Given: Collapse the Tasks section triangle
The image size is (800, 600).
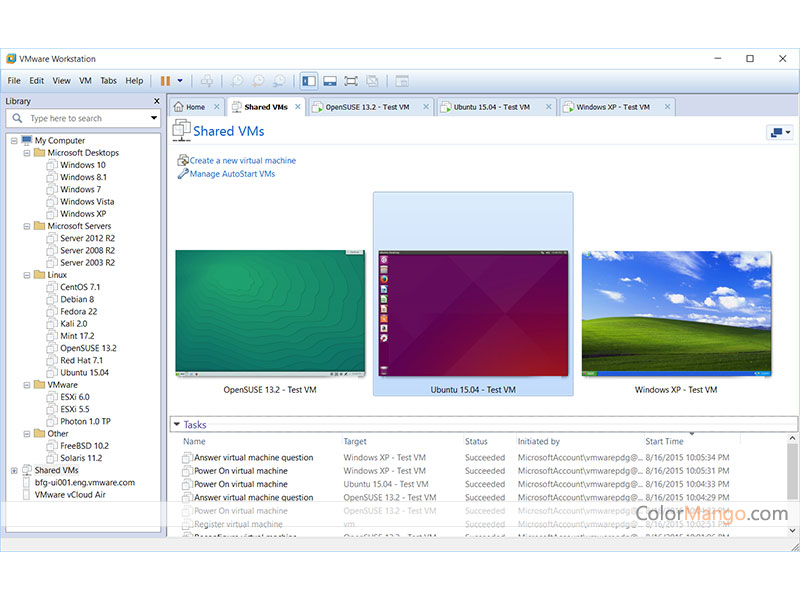Looking at the screenshot, I should pos(176,425).
